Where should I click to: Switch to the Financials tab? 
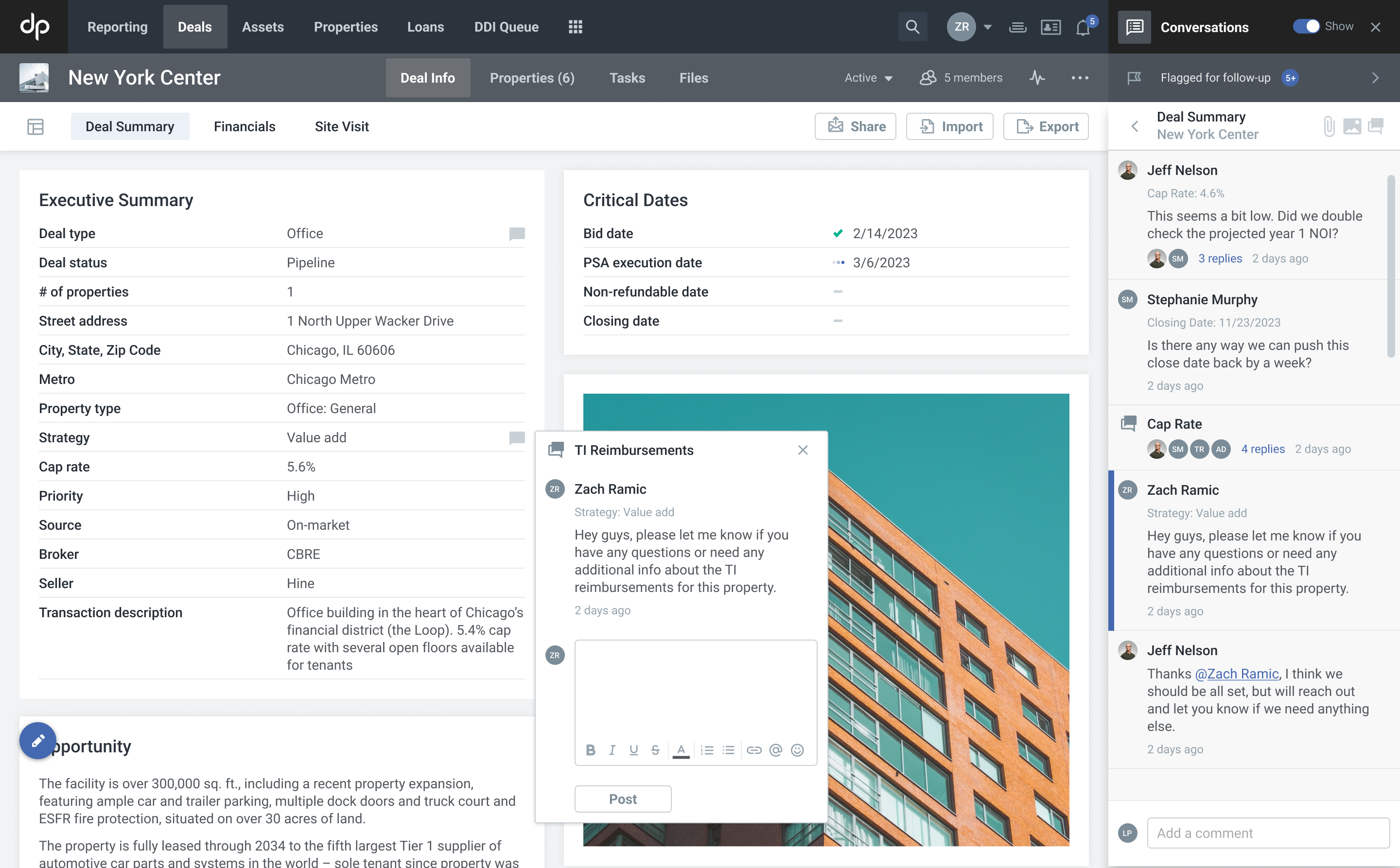coord(245,126)
